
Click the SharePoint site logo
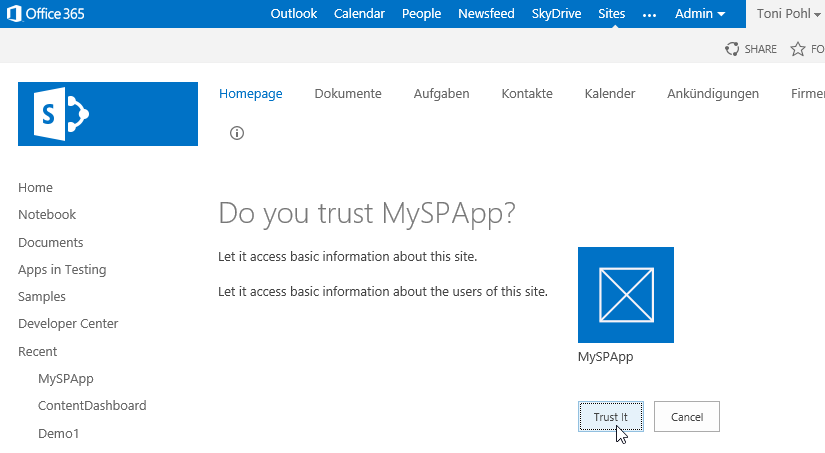(108, 114)
